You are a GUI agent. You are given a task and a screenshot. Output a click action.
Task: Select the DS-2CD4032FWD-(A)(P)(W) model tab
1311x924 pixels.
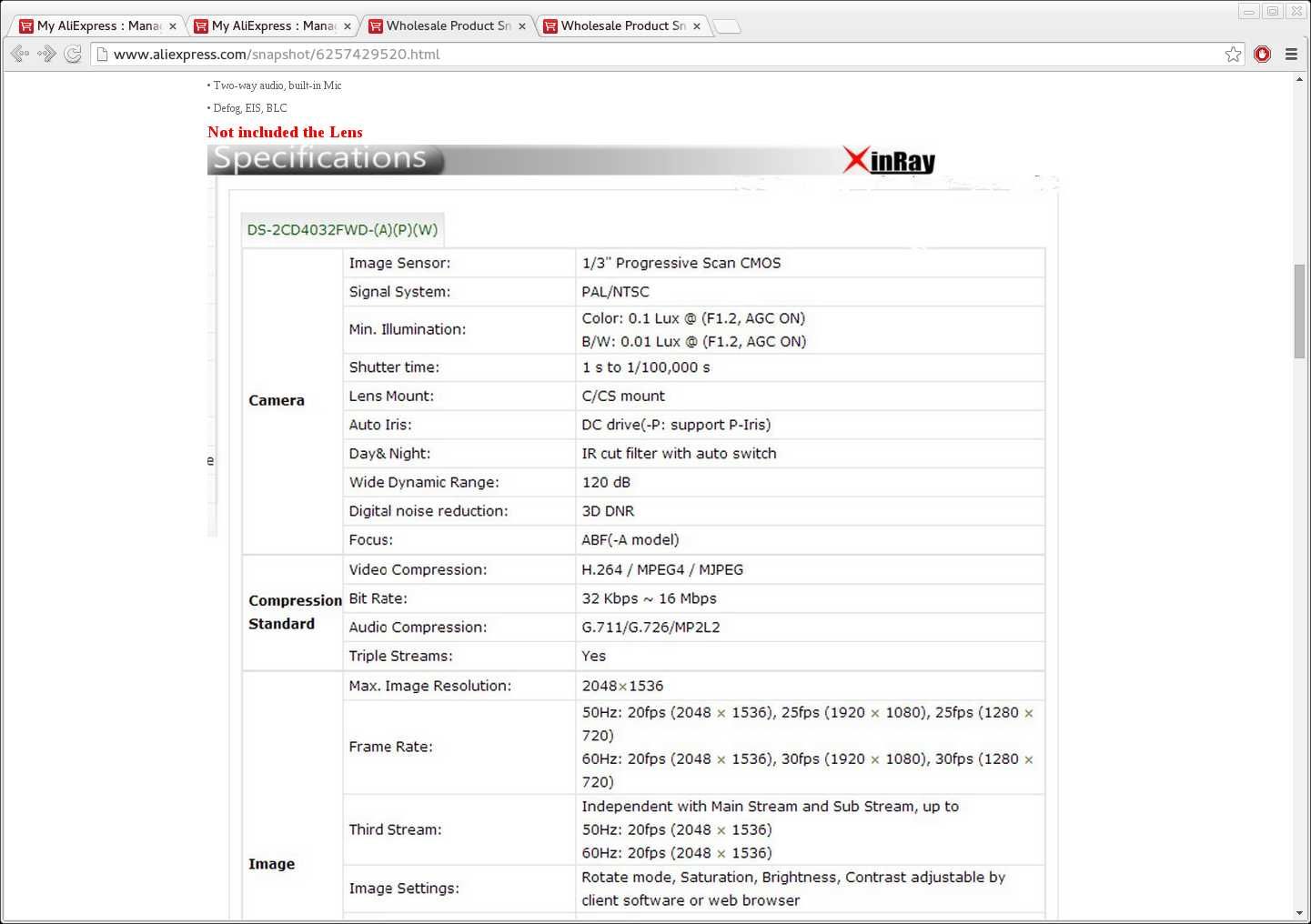(x=343, y=230)
